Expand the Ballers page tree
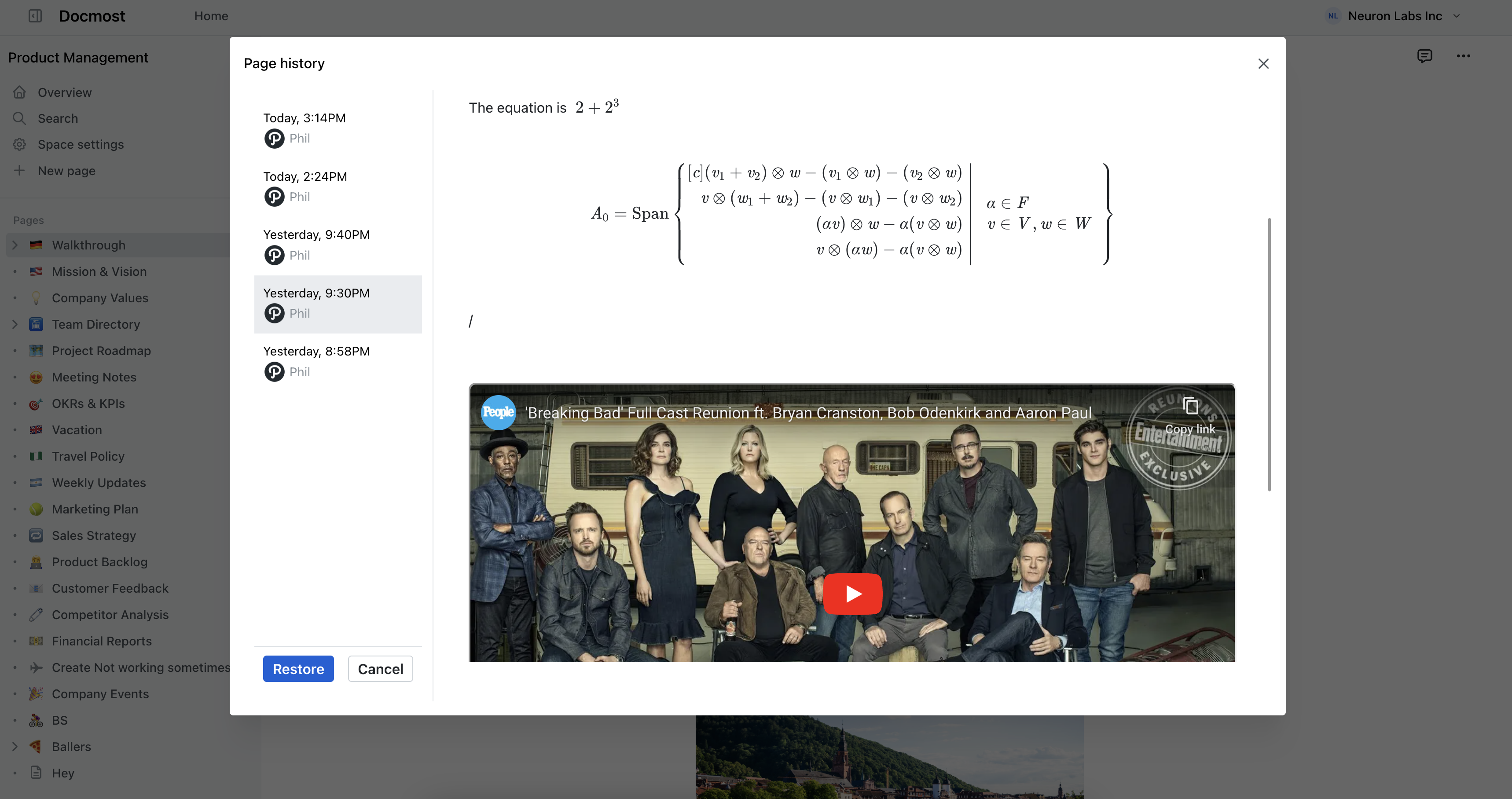The height and width of the screenshot is (799, 1512). click(15, 747)
